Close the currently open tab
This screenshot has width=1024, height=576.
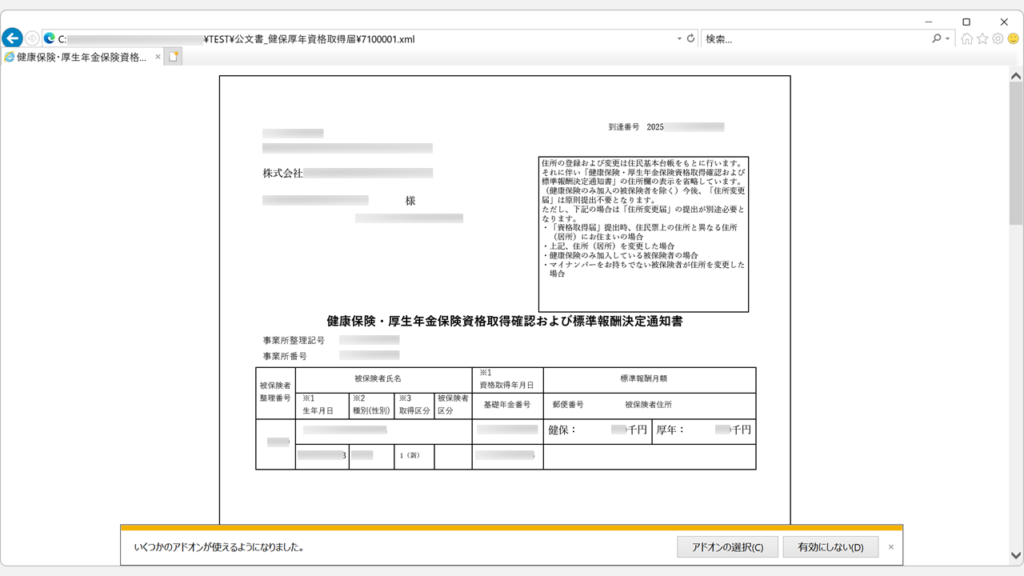click(x=158, y=58)
